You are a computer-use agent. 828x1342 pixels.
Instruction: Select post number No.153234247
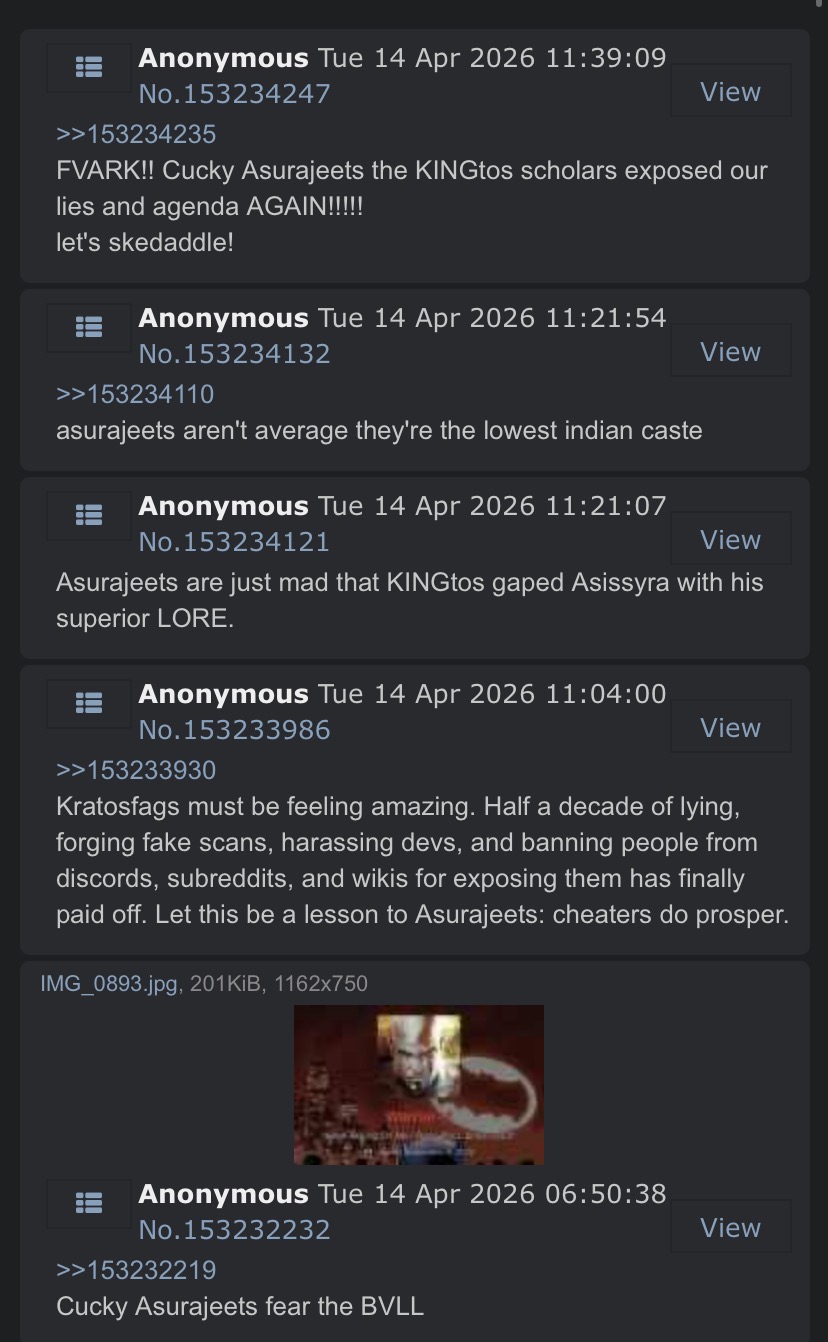pos(234,94)
